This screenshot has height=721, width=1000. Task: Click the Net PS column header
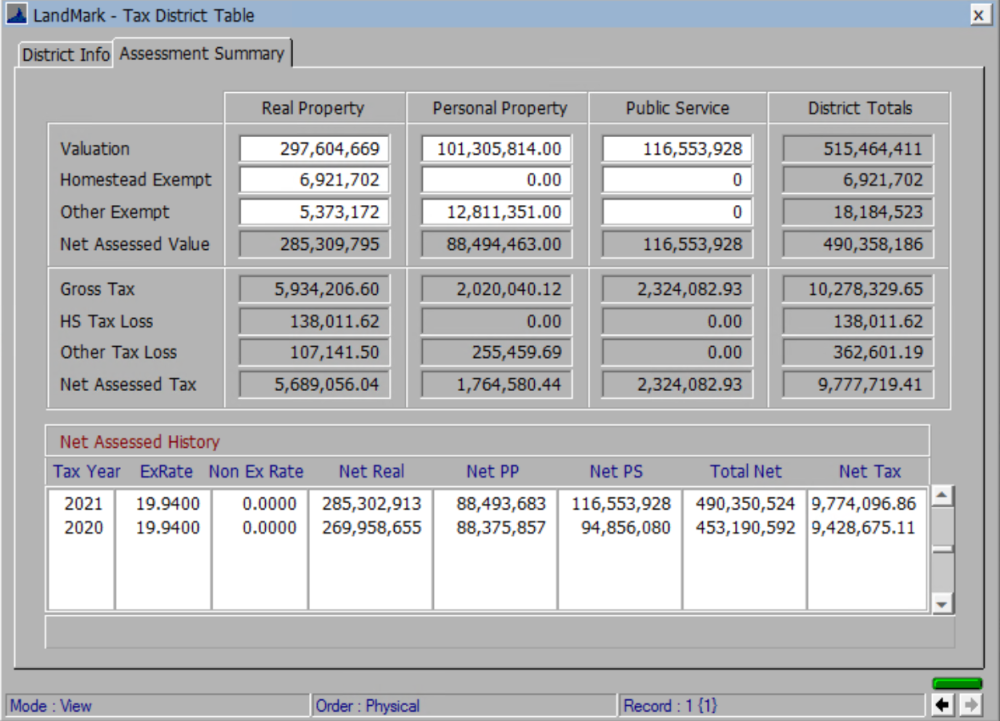tap(616, 472)
